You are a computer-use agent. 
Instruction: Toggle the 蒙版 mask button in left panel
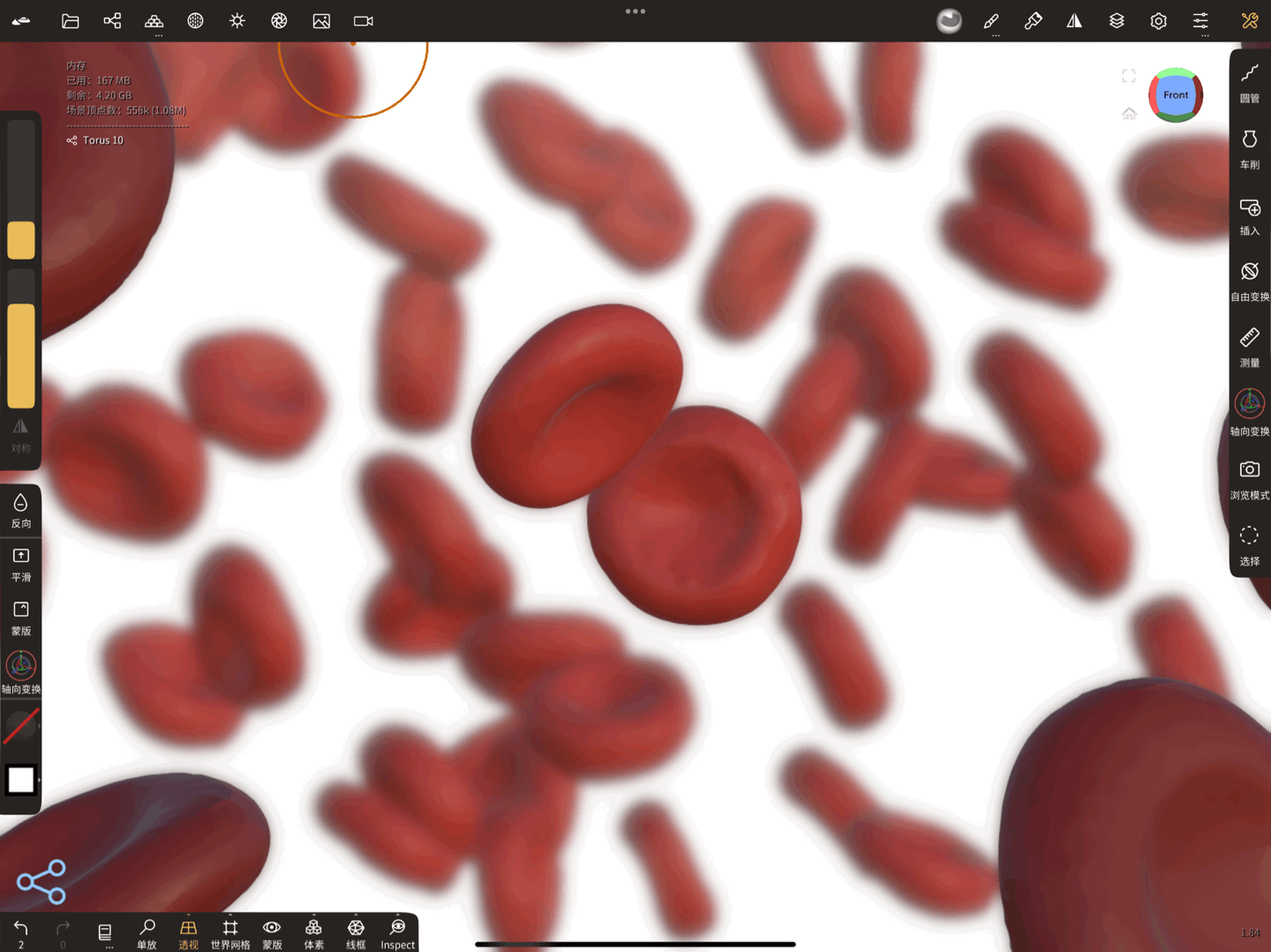(21, 618)
